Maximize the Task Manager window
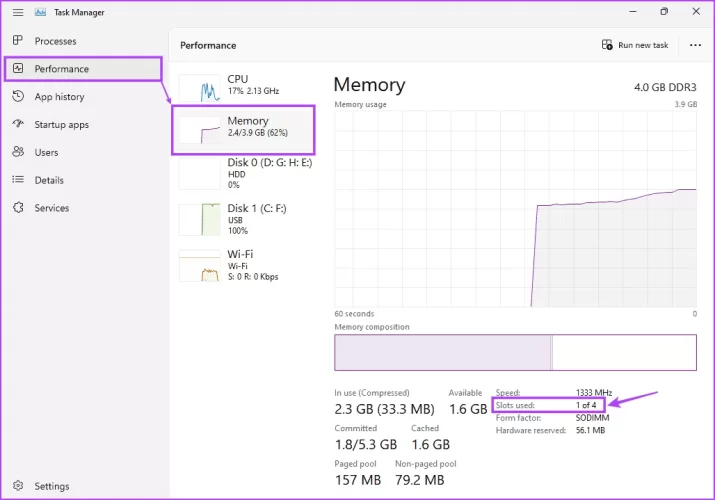The image size is (715, 500). click(x=664, y=12)
